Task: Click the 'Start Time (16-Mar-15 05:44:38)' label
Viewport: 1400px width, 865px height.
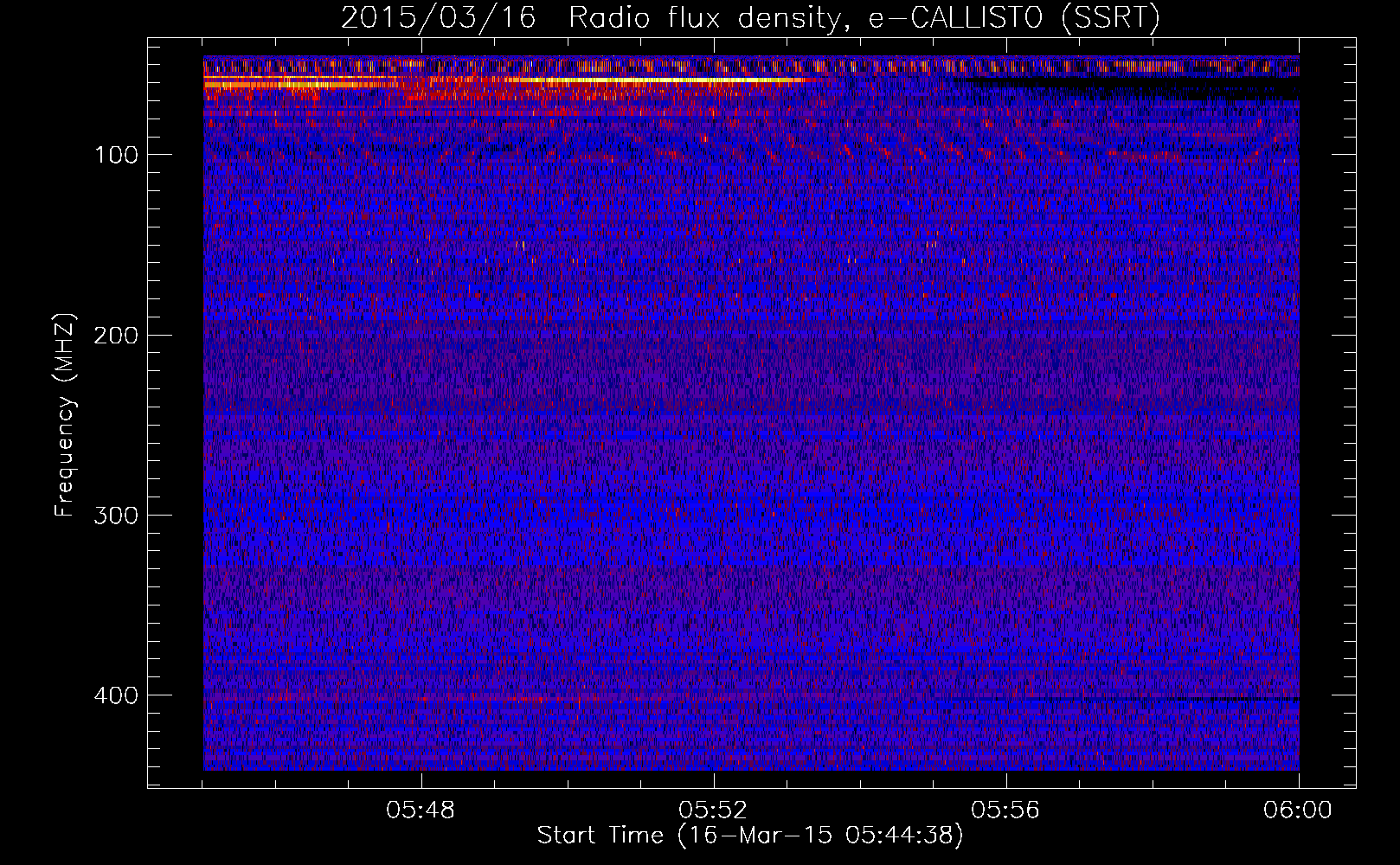Action: (750, 836)
